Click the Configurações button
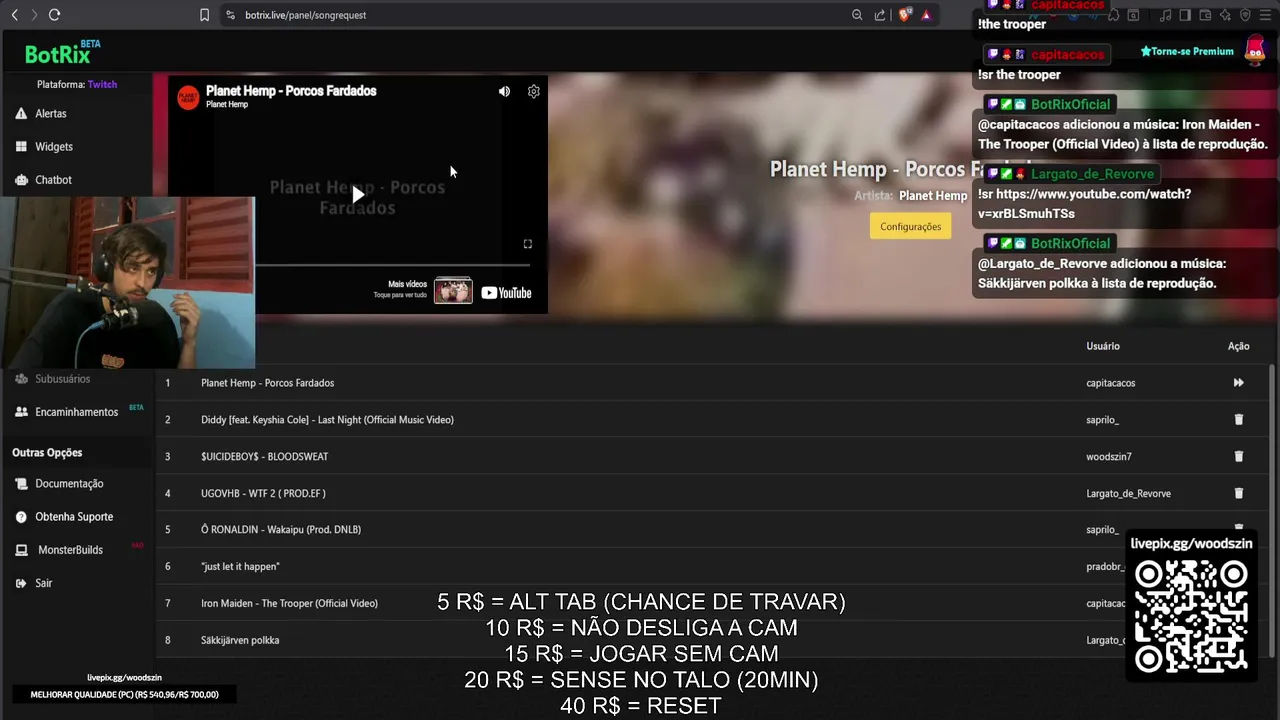The height and width of the screenshot is (720, 1280). (910, 227)
